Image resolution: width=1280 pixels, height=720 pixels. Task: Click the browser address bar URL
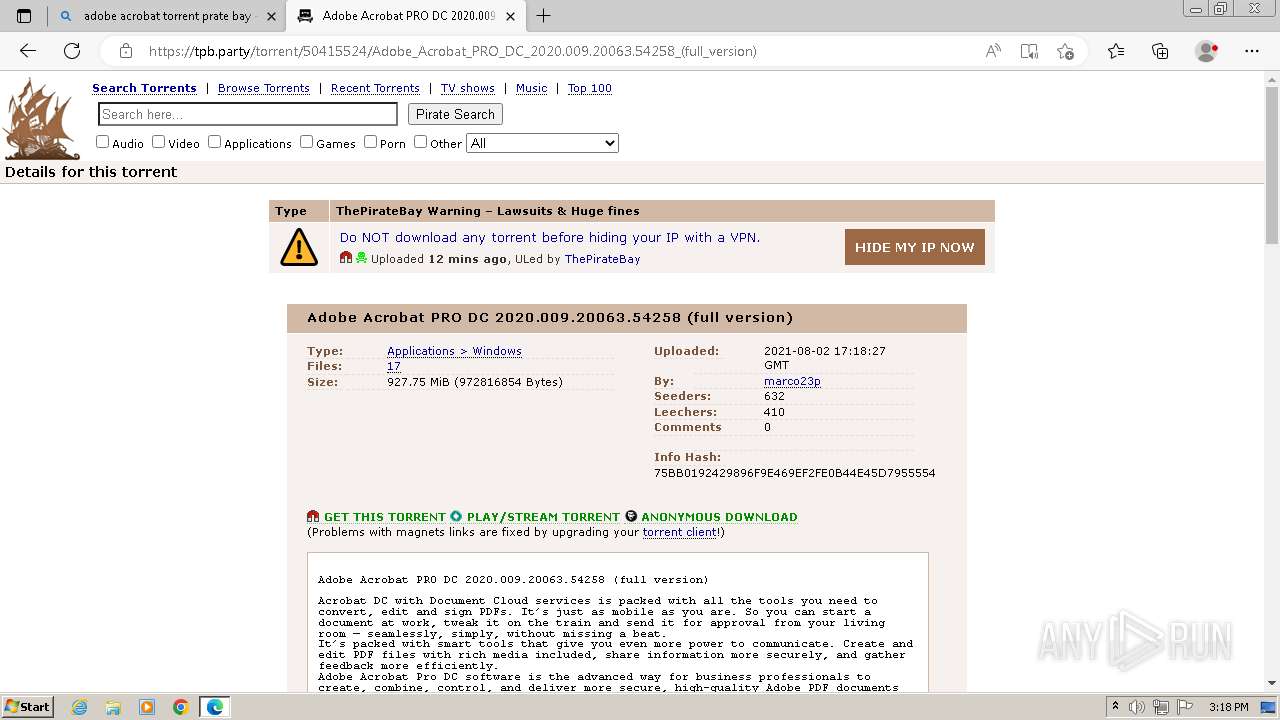pyautogui.click(x=453, y=51)
